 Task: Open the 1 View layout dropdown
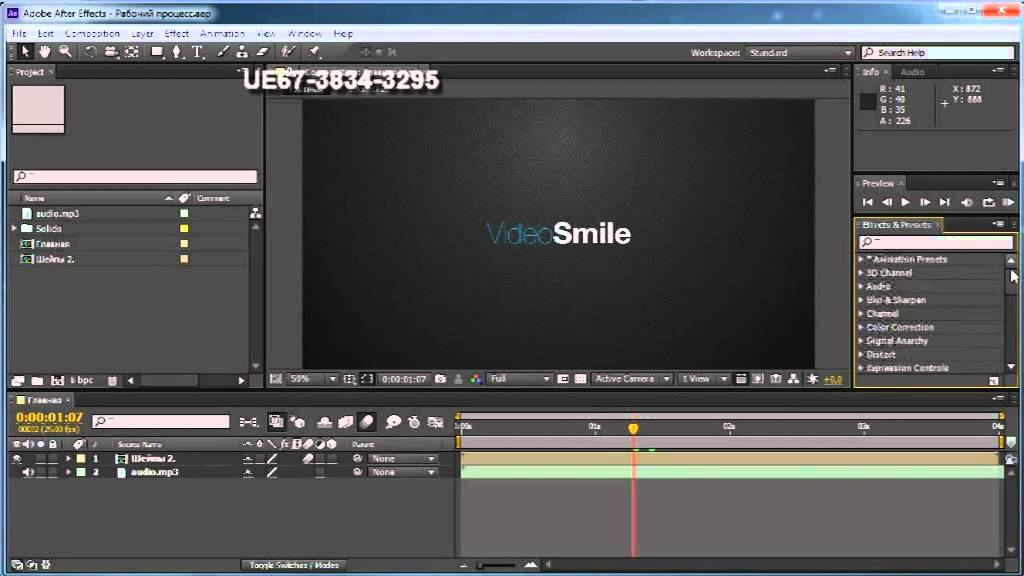[x=703, y=379]
